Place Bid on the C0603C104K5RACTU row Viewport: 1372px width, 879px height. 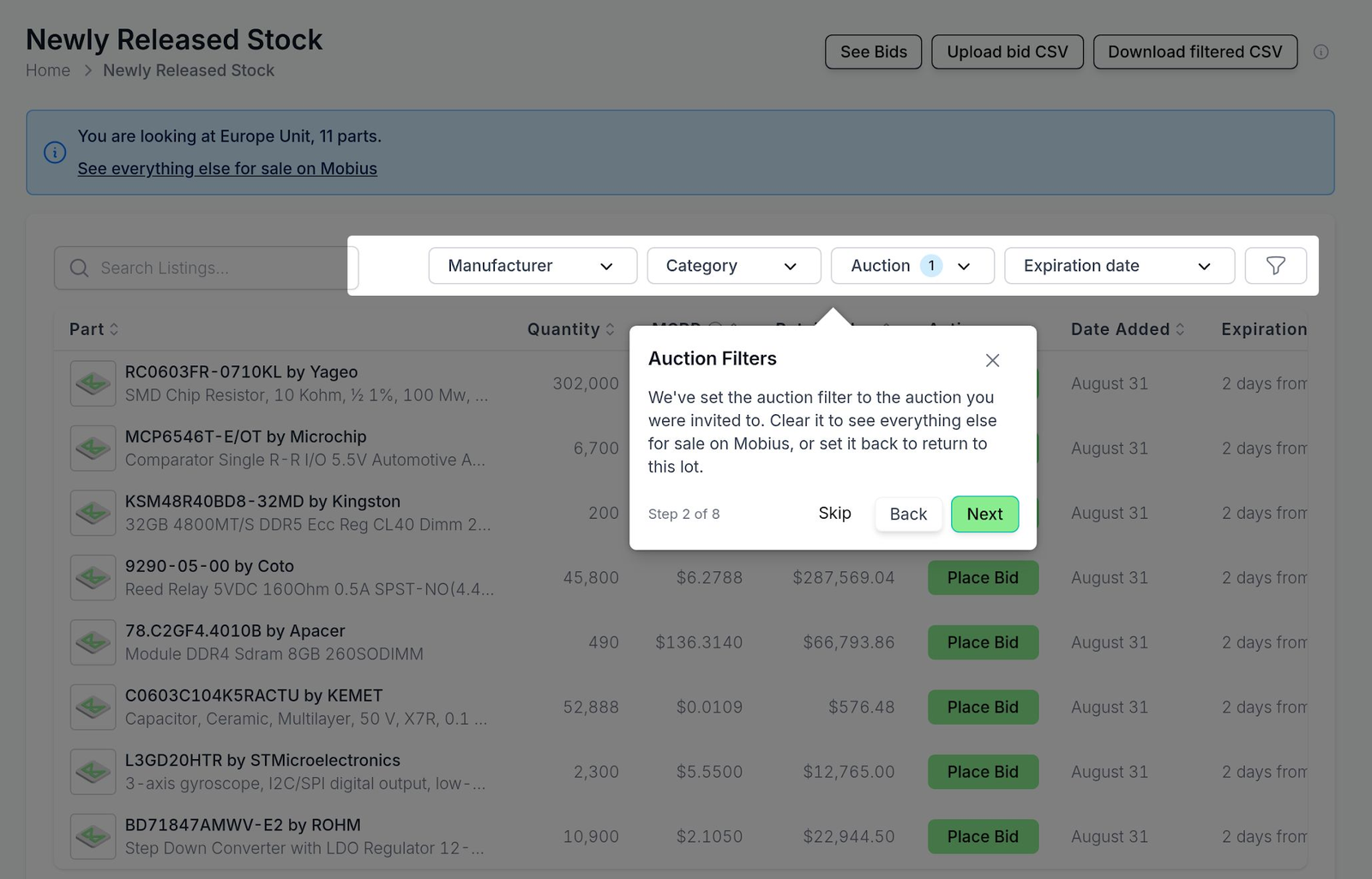point(983,707)
